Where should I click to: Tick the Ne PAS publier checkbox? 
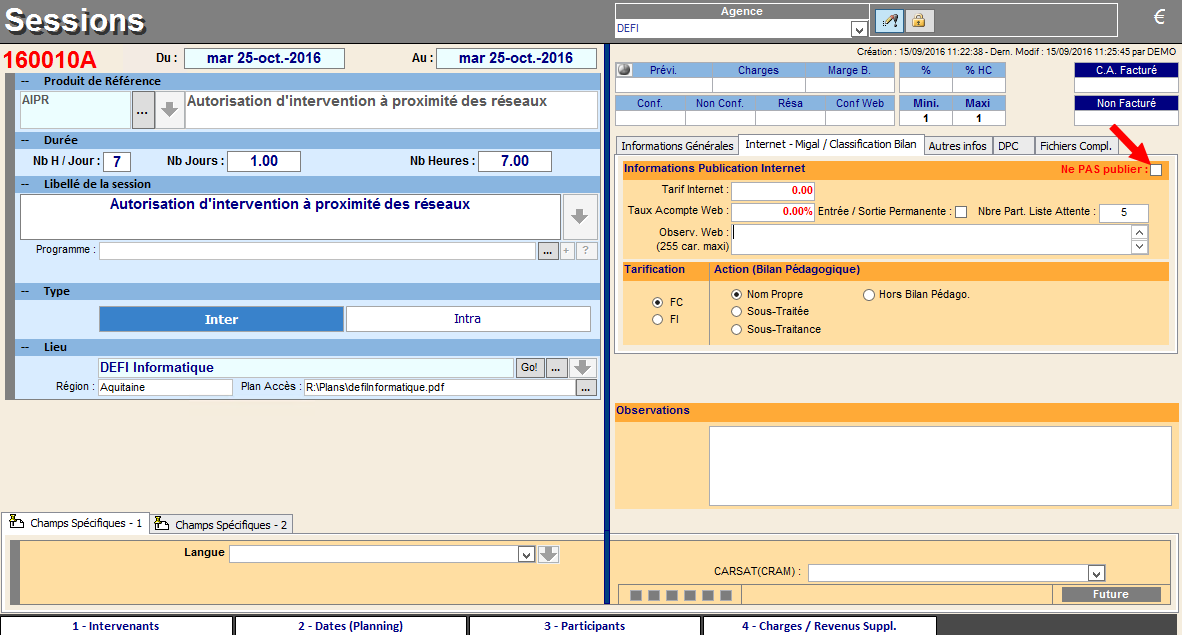pos(1156,170)
